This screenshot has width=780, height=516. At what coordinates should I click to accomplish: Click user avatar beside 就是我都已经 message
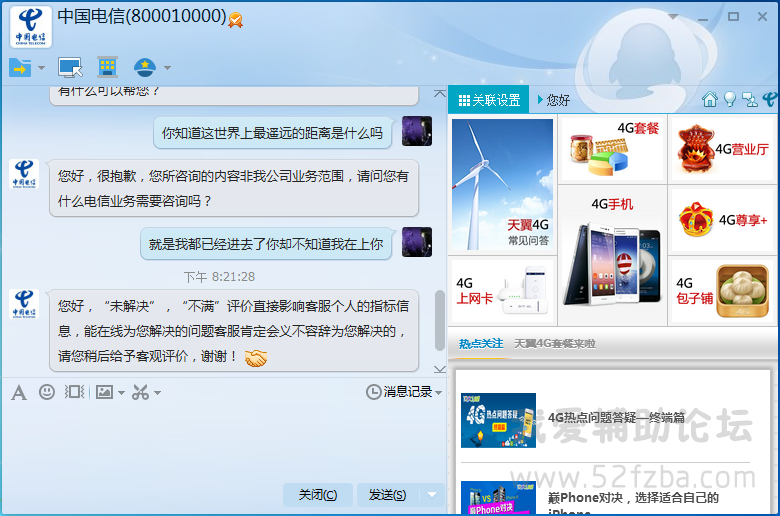point(417,242)
